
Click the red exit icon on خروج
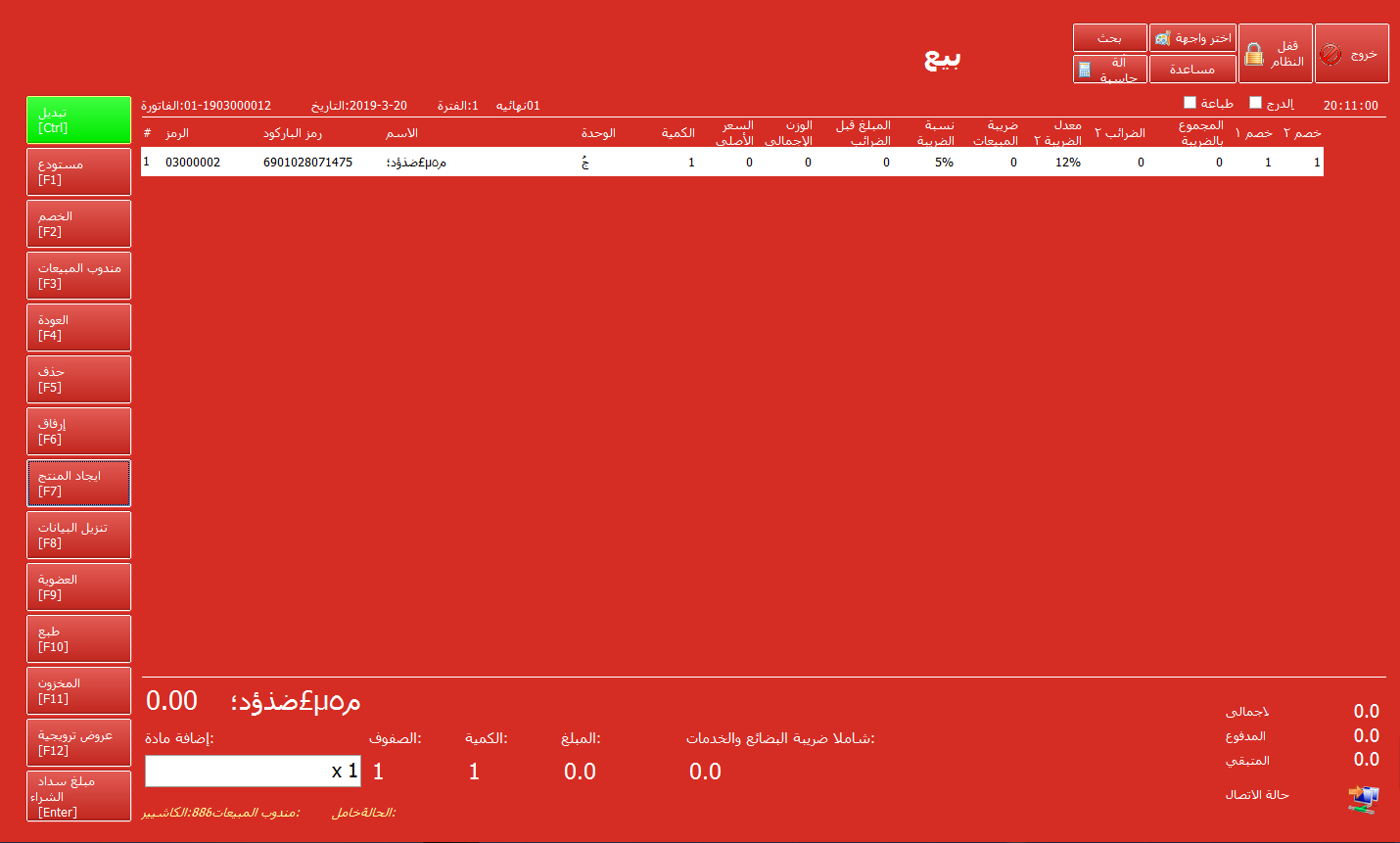[x=1330, y=55]
